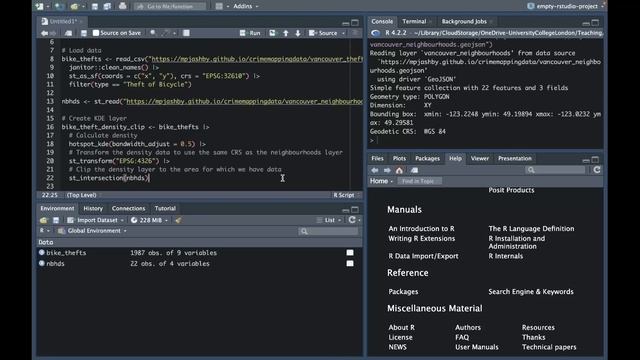Open the new file dropdown arrow
Viewport: 640px width, 360px height.
coord(47,6)
